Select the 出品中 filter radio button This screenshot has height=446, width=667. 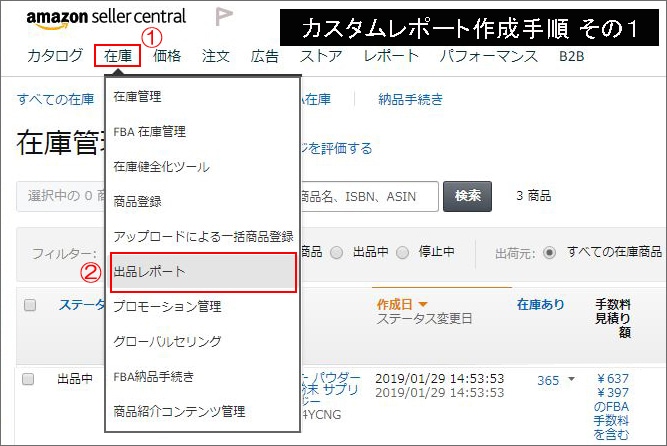click(336, 253)
